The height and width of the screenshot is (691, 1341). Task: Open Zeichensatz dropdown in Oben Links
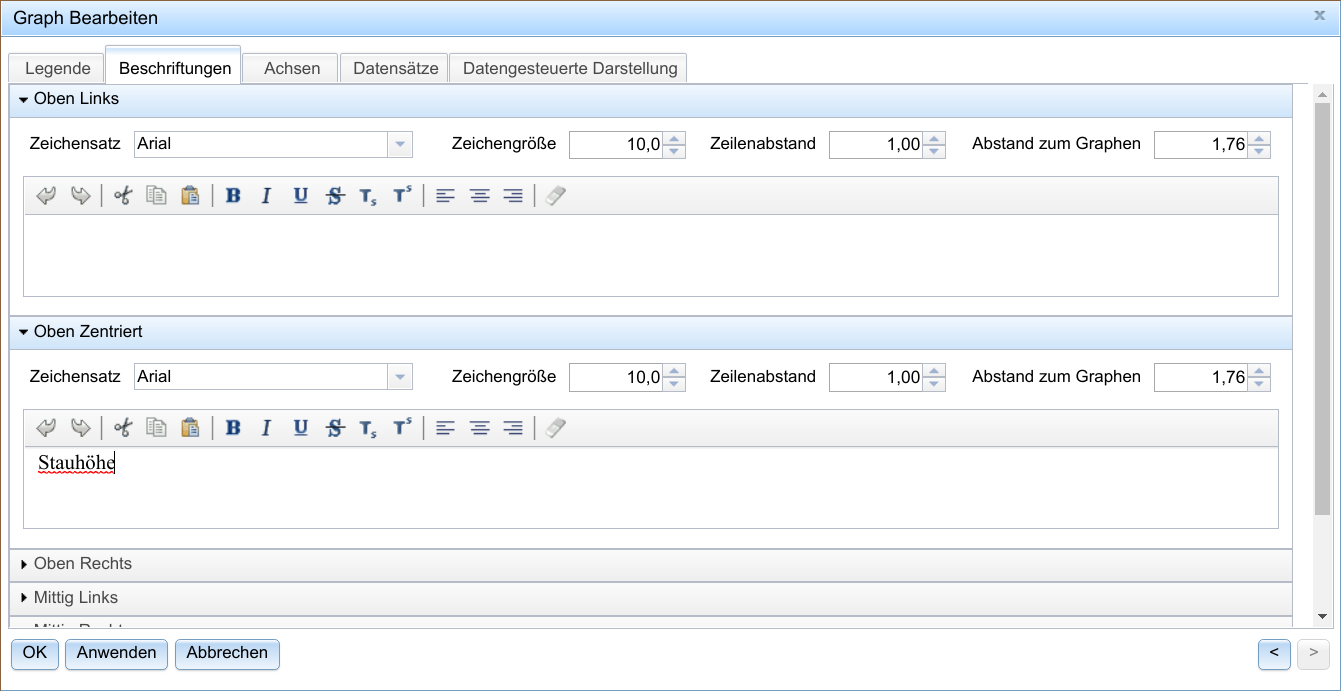400,145
